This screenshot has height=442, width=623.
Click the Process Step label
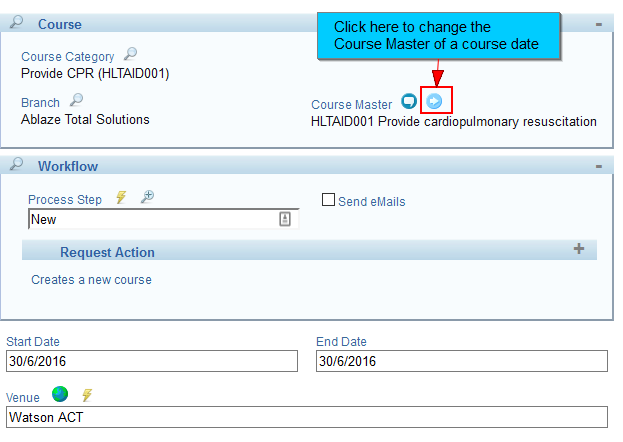65,200
